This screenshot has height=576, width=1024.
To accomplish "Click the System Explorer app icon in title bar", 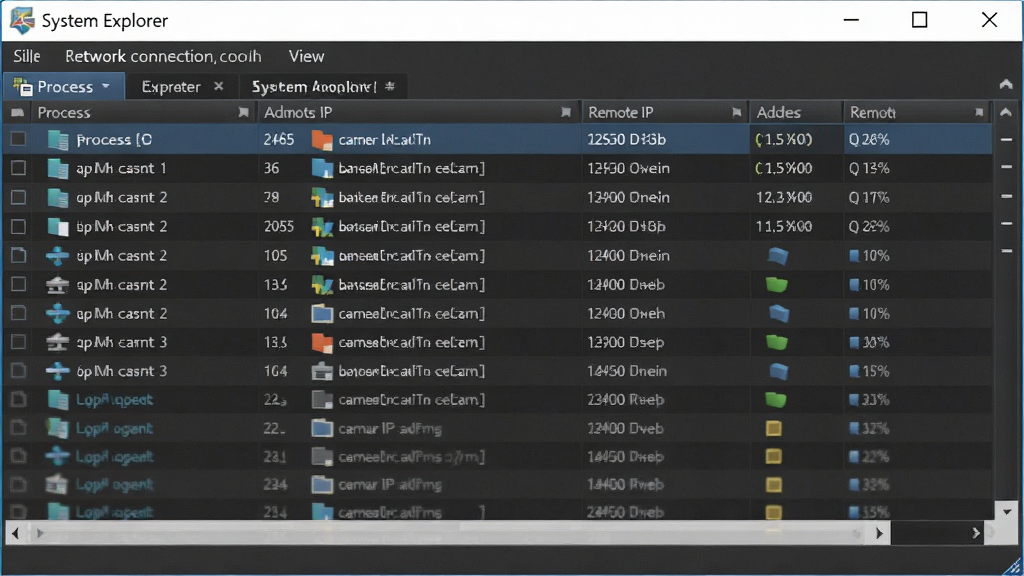I will click(x=22, y=20).
